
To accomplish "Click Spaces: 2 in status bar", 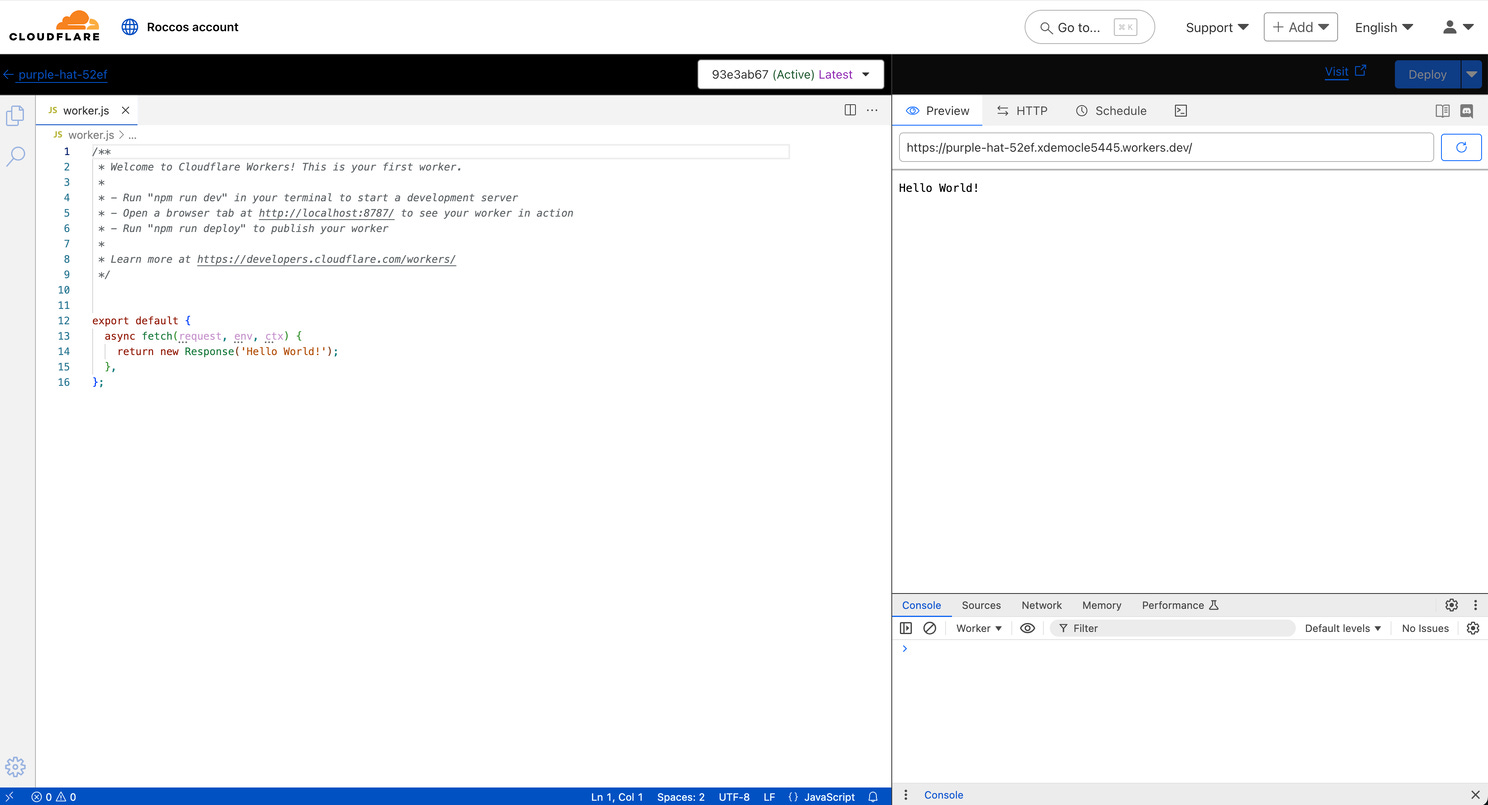I will click(x=681, y=797).
